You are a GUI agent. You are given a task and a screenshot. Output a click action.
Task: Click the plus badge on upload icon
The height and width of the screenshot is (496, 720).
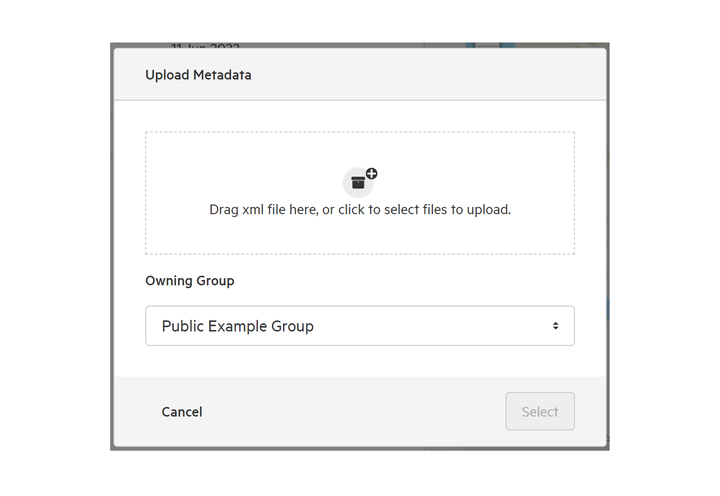tap(372, 174)
